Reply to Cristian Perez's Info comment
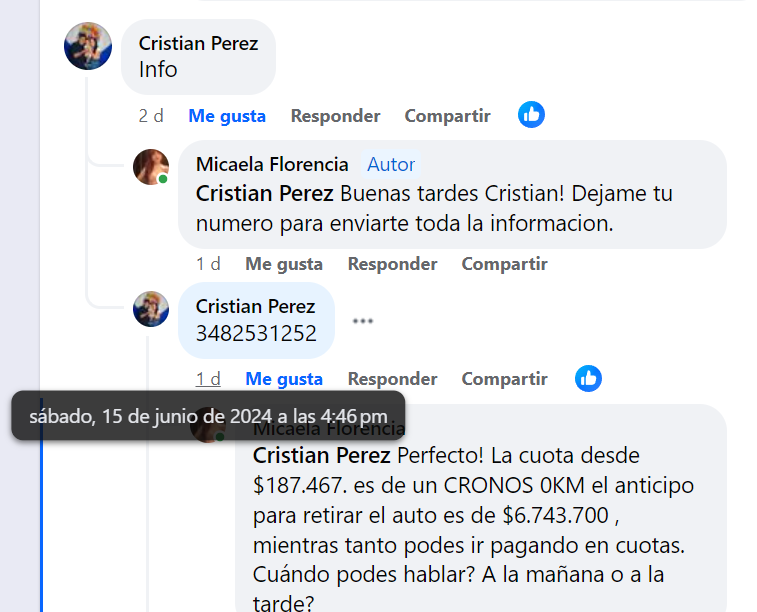This screenshot has height=612, width=757. (335, 116)
